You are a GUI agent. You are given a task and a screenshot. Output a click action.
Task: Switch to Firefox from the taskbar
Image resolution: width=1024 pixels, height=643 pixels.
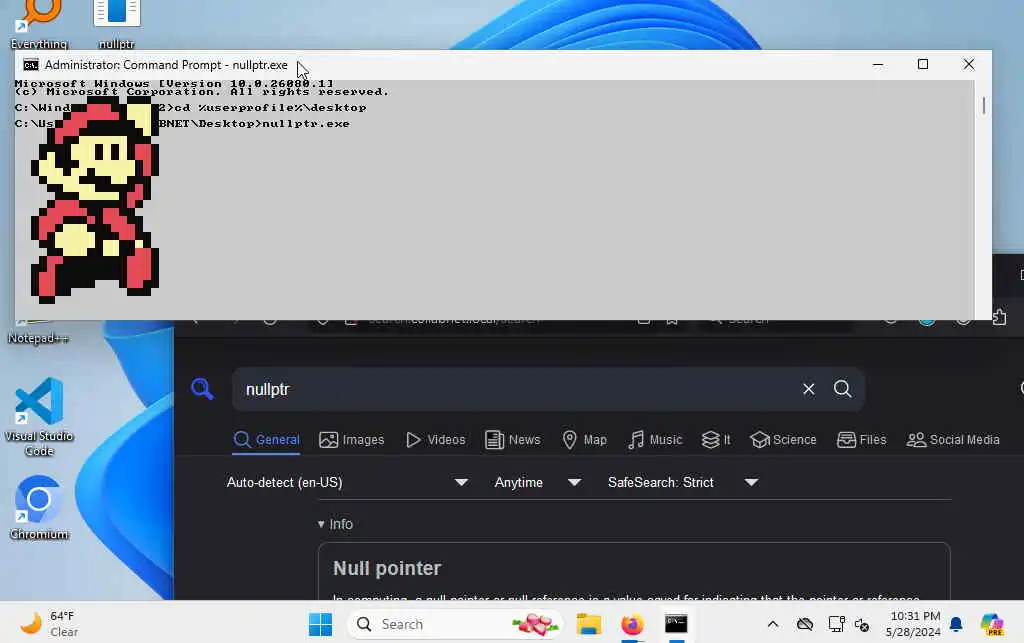click(x=632, y=625)
